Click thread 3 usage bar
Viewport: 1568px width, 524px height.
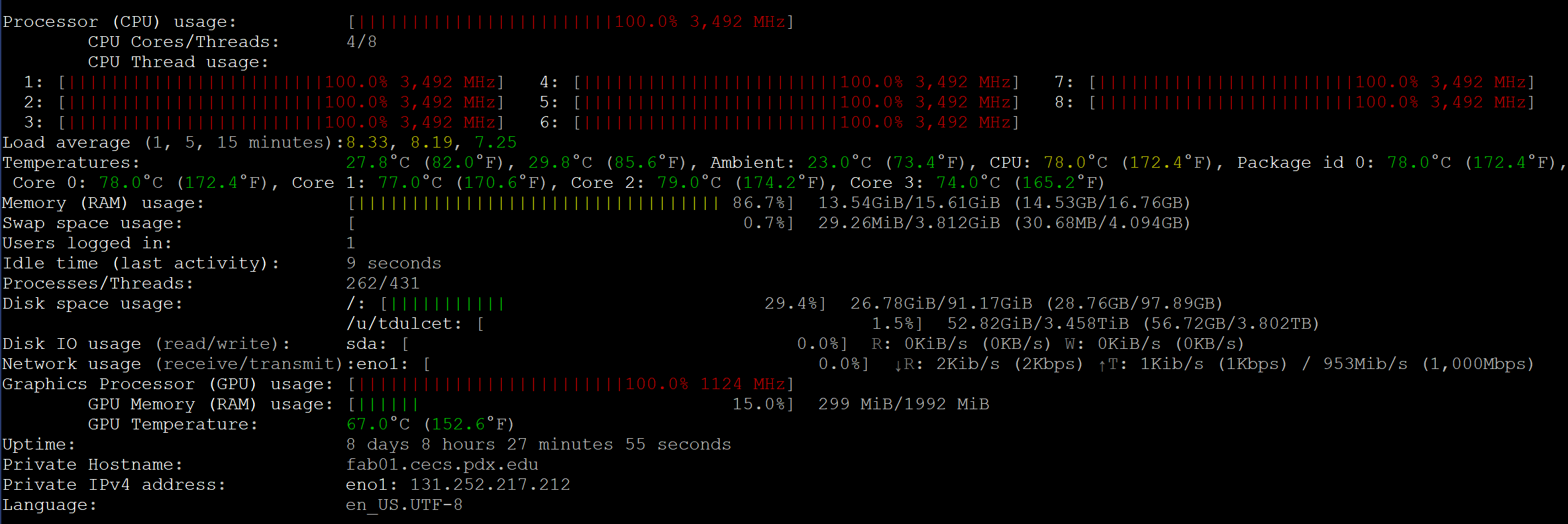281,122
